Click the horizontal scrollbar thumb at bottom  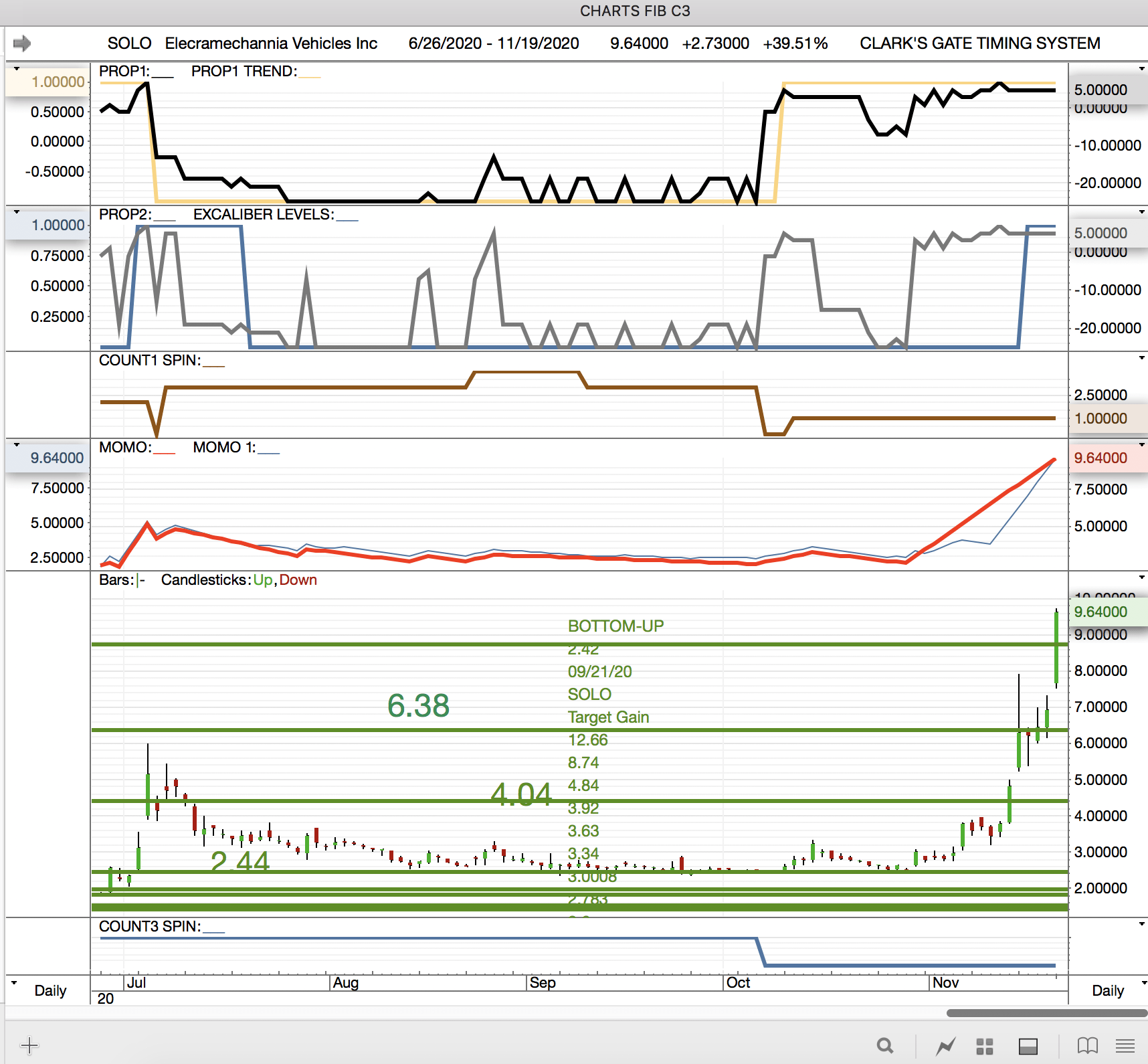click(1046, 1013)
